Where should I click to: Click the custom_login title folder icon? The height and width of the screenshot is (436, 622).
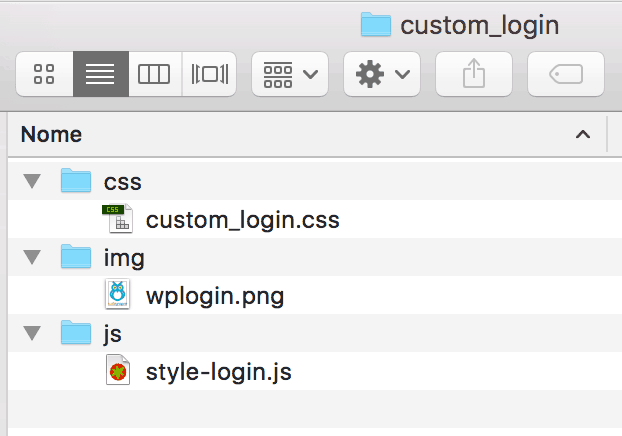376,24
